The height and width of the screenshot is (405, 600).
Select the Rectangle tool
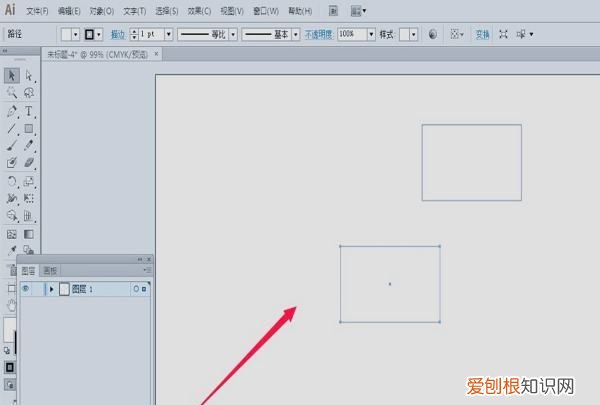point(29,128)
